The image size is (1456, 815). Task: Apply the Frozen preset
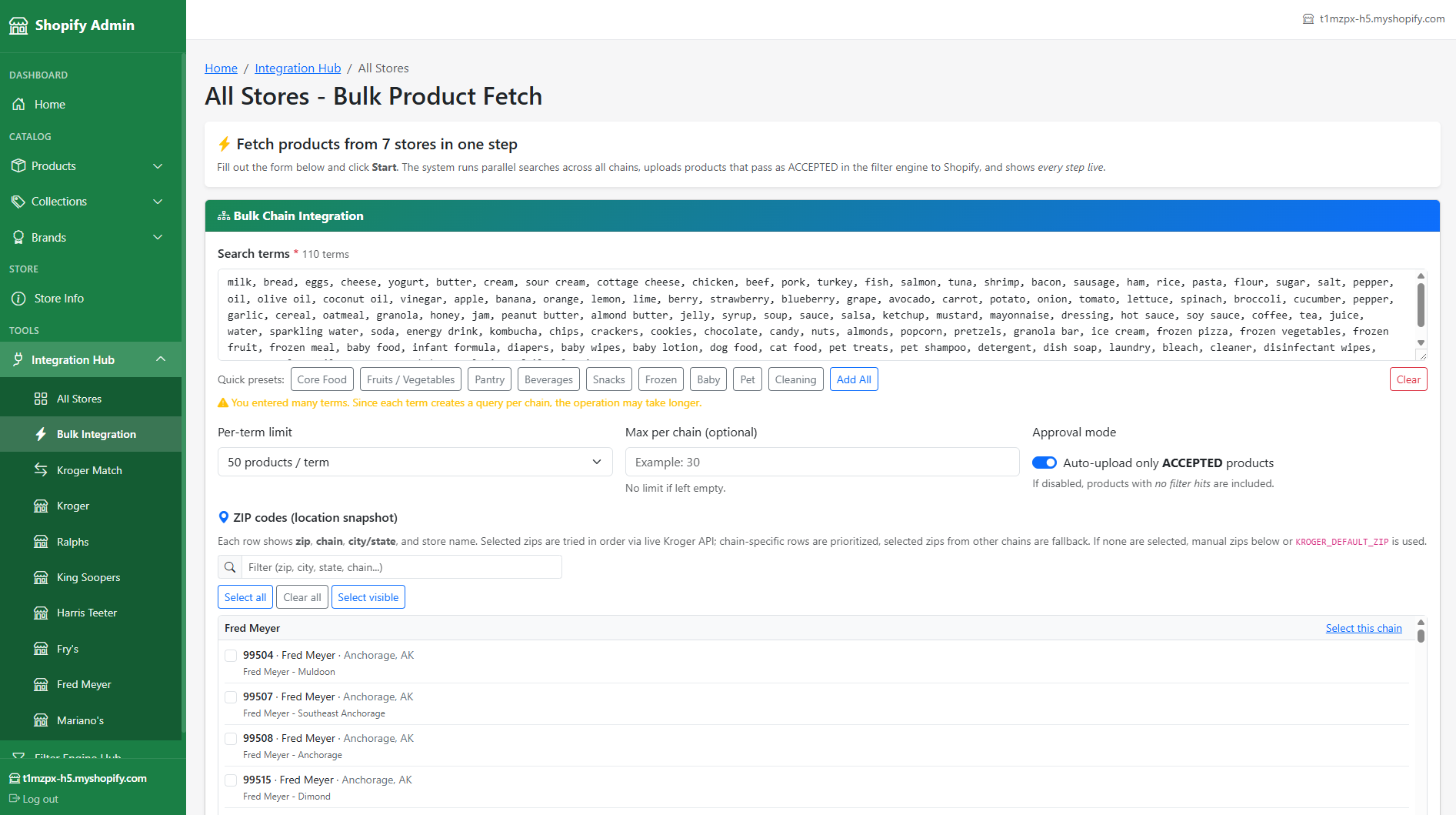[x=661, y=379]
